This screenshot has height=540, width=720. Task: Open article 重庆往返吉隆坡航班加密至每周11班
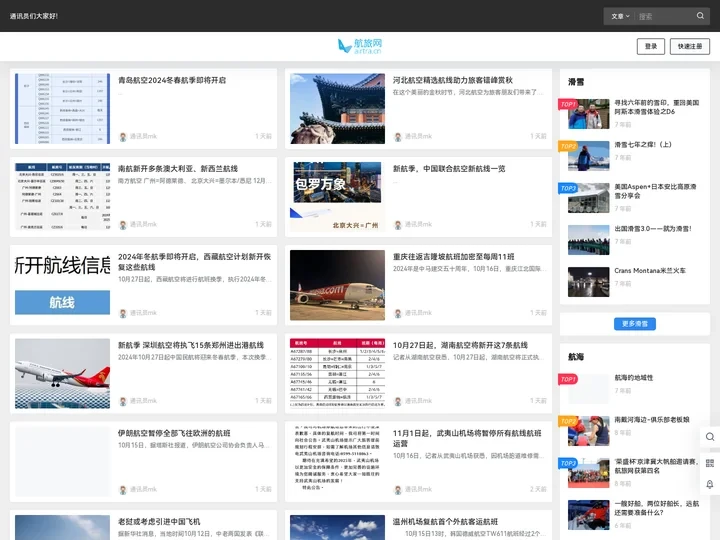point(454,257)
